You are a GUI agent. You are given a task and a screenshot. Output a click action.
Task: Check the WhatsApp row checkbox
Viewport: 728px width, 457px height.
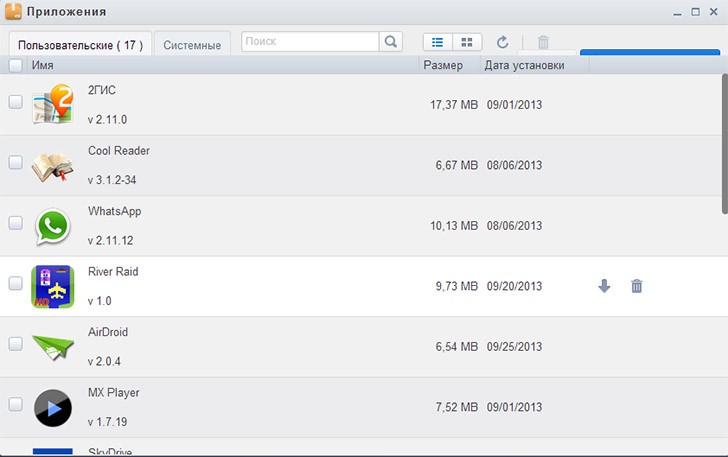15,222
